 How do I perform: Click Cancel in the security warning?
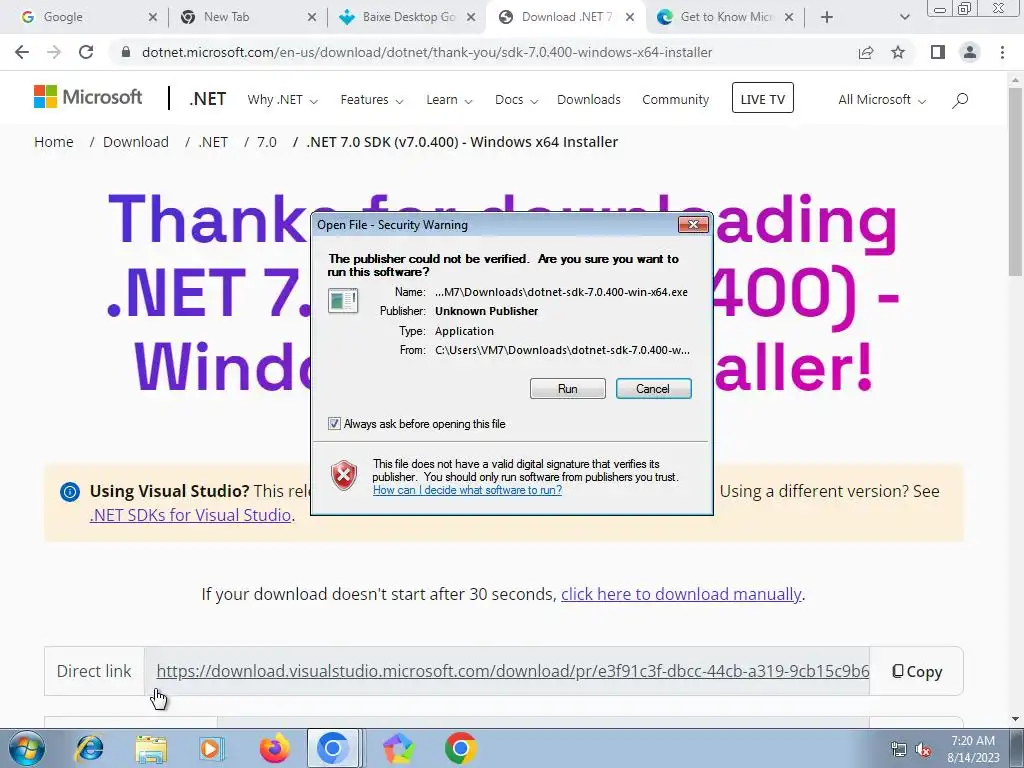(653, 389)
